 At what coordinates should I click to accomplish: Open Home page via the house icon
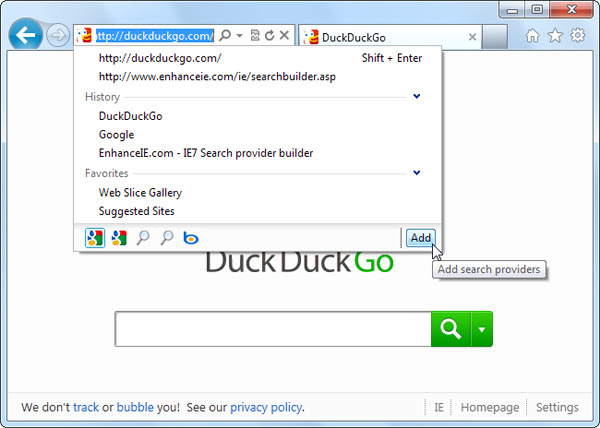pos(532,36)
